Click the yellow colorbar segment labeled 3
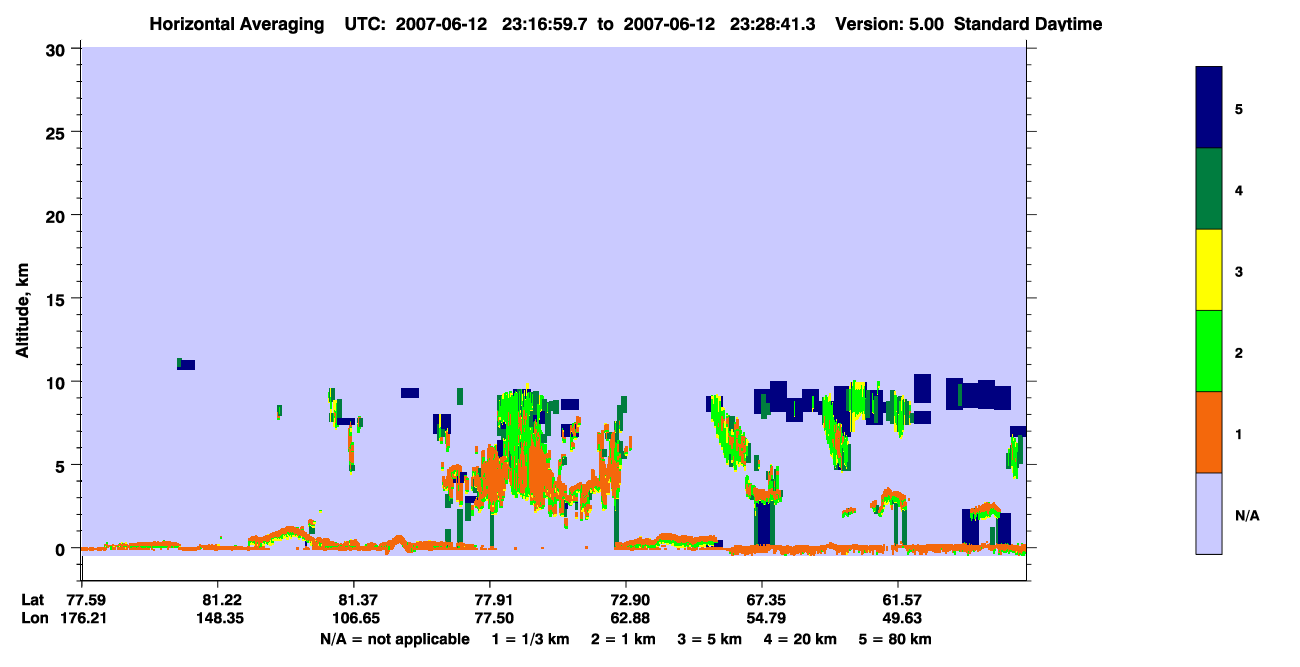Viewport: 1300px width, 667px height. pyautogui.click(x=1208, y=270)
